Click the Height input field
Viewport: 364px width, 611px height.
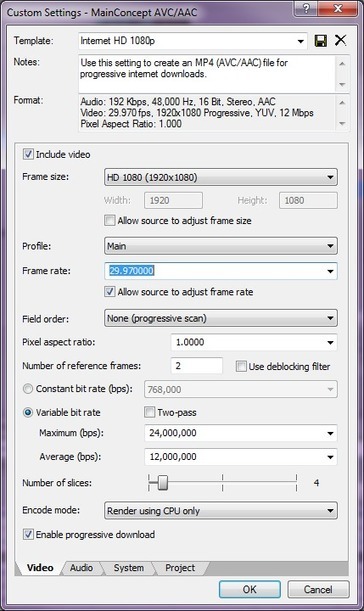(308, 200)
